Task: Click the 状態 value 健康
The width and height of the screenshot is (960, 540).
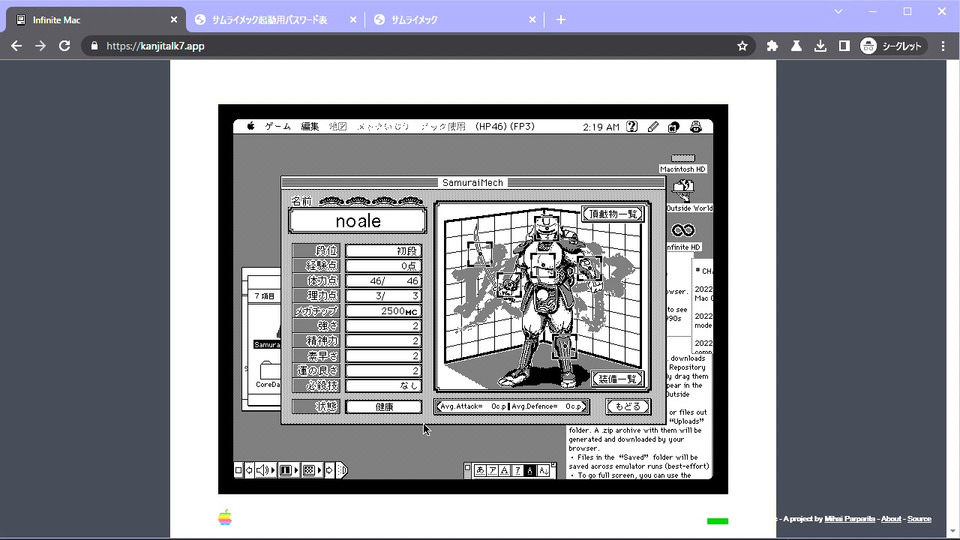Action: point(383,407)
